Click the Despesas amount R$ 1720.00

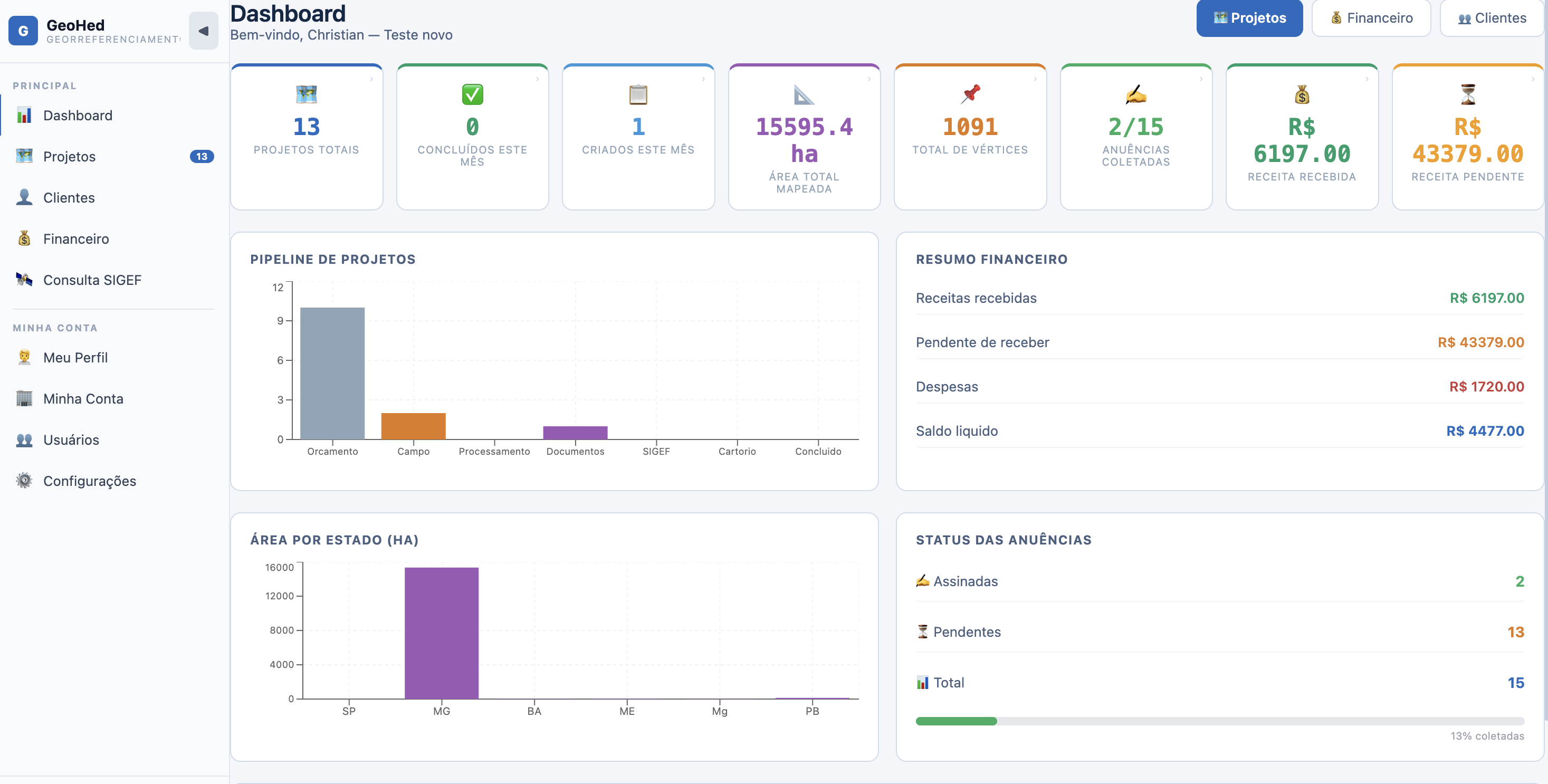[x=1487, y=386]
